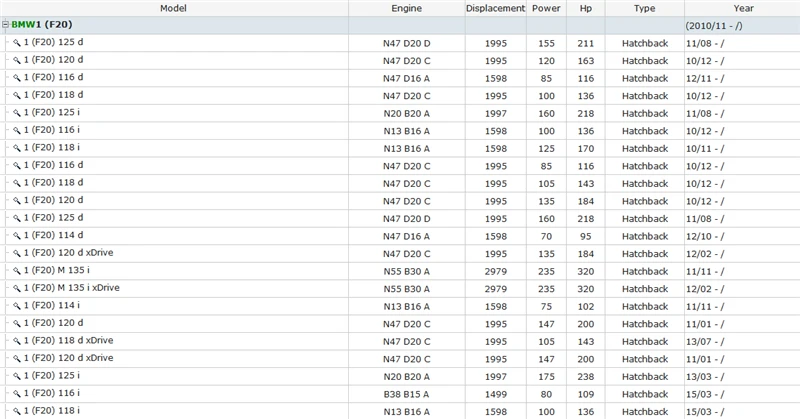Click magnifier icon for 125 i 218 Hp row
800x419 pixels.
tap(17, 113)
